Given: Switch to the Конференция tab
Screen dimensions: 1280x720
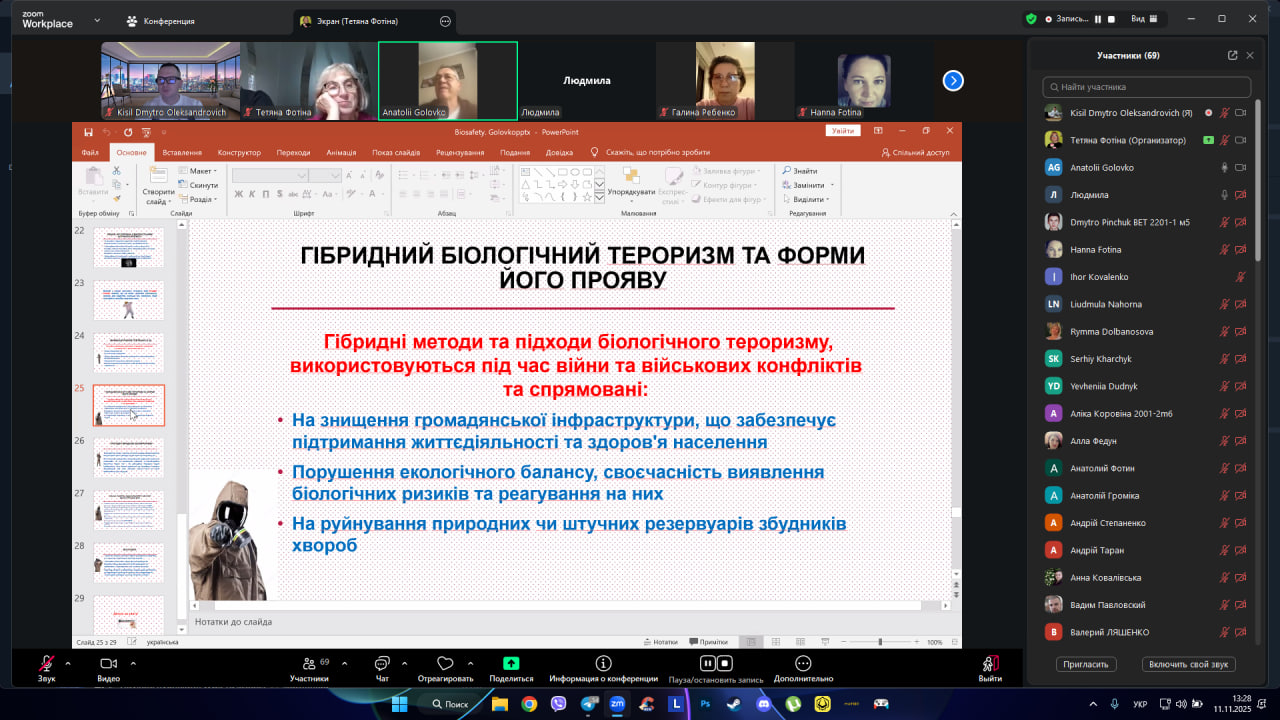Looking at the screenshot, I should pyautogui.click(x=161, y=21).
